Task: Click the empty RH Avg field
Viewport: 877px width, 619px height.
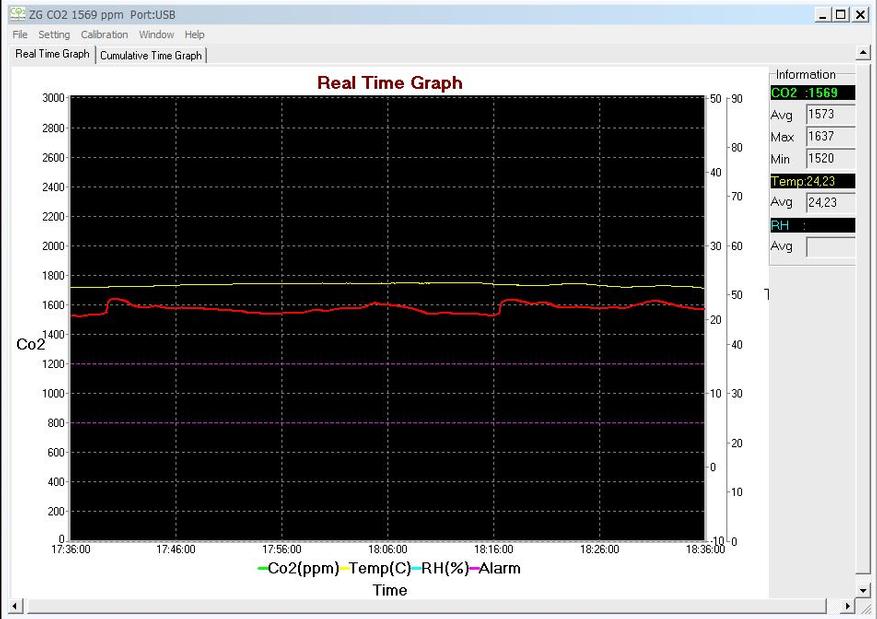Action: [x=831, y=247]
